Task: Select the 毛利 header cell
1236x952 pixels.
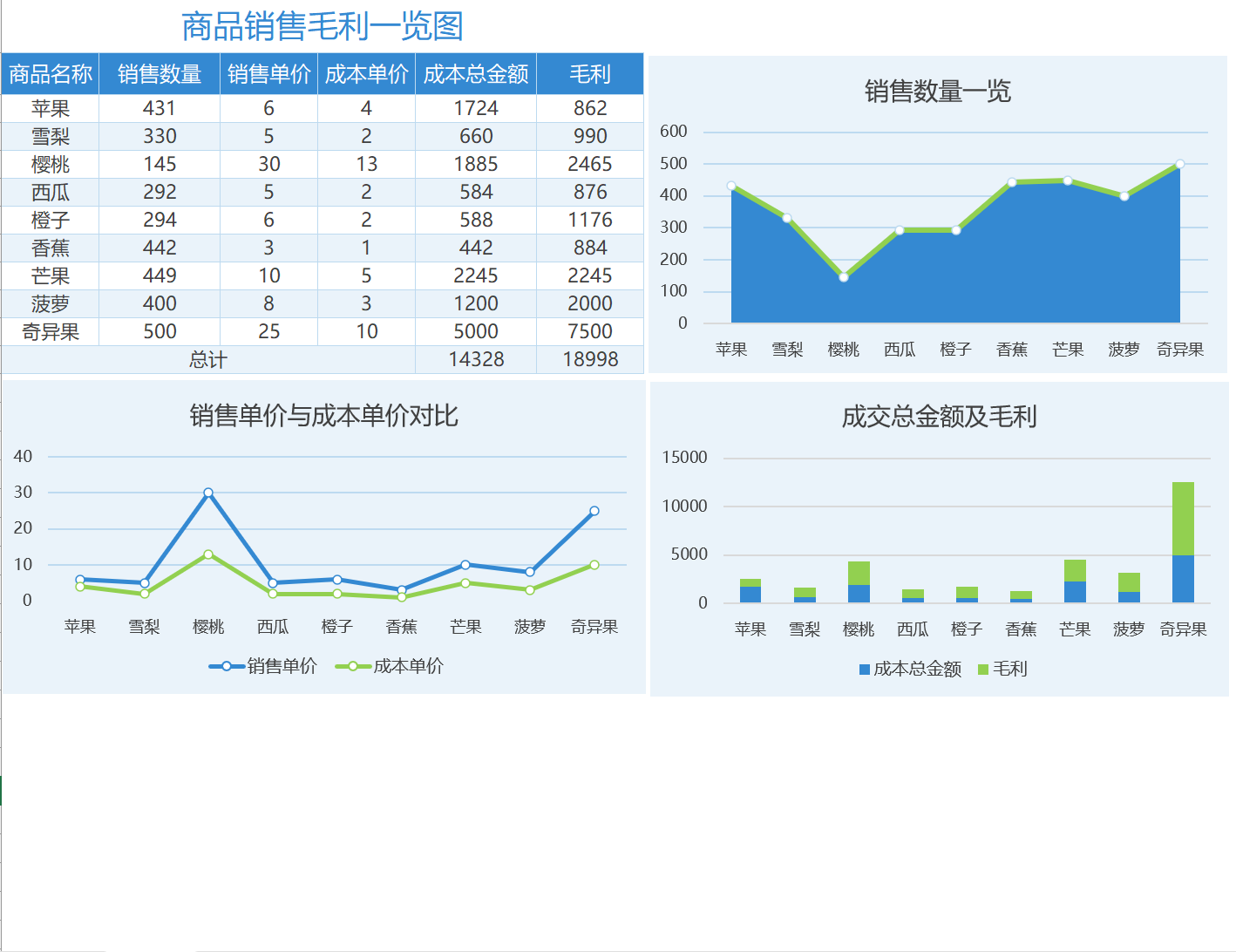Action: (x=590, y=74)
